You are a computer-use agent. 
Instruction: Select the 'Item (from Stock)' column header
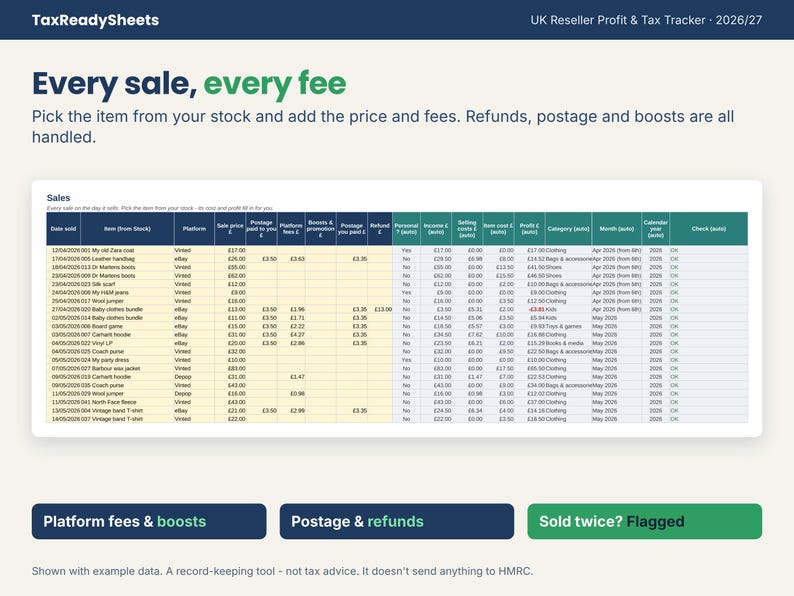coord(127,229)
